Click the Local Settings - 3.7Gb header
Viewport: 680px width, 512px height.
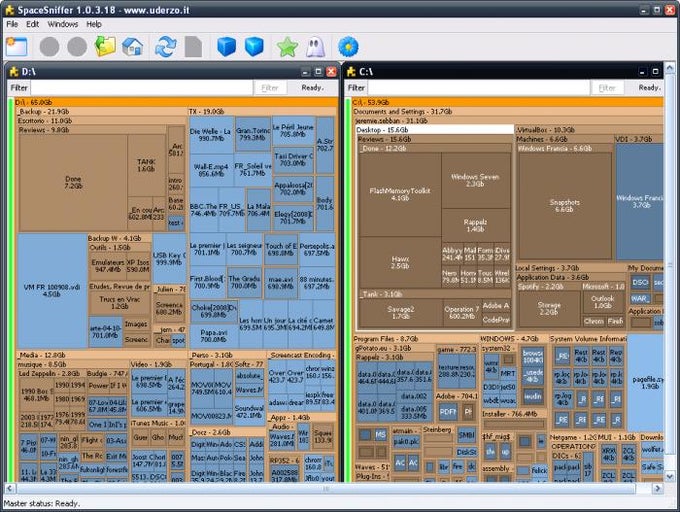[571, 268]
